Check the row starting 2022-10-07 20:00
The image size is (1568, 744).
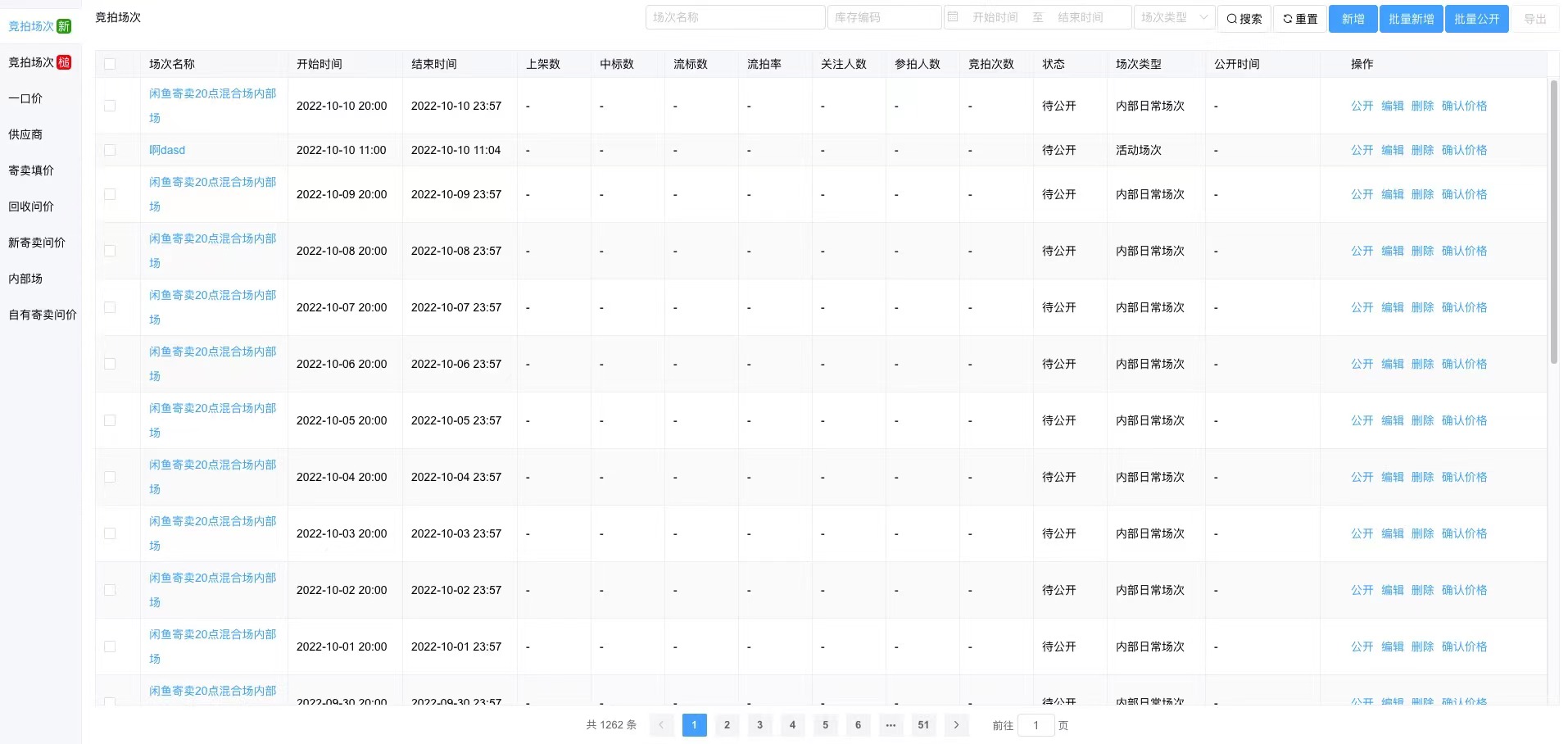[110, 307]
